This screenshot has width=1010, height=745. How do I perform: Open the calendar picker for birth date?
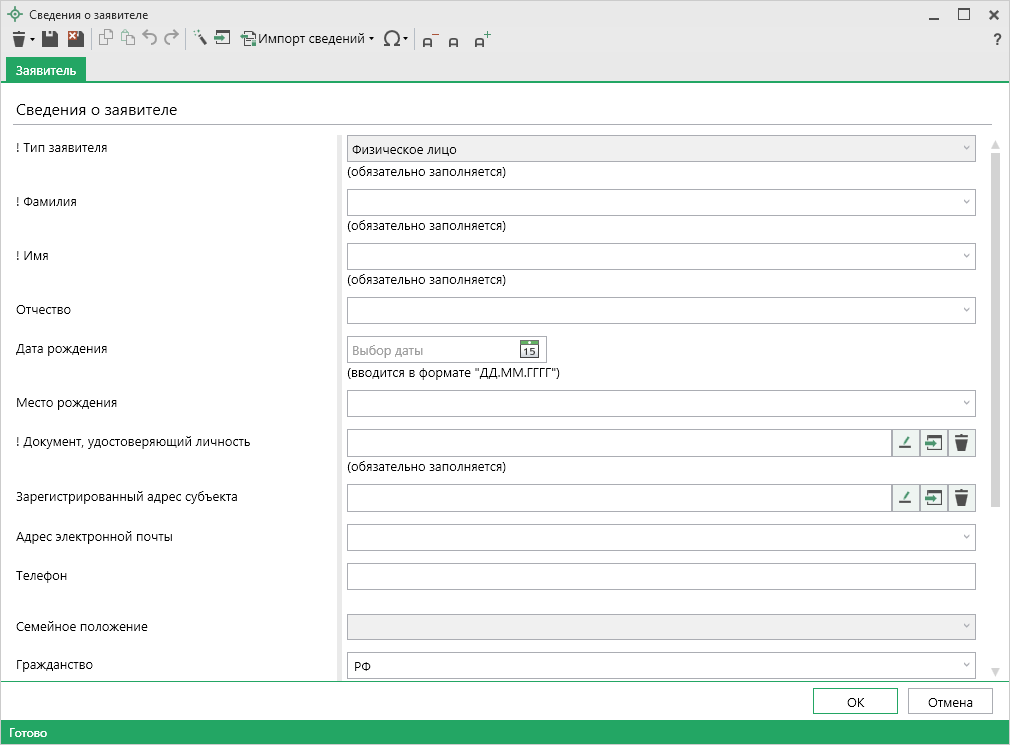pos(529,350)
